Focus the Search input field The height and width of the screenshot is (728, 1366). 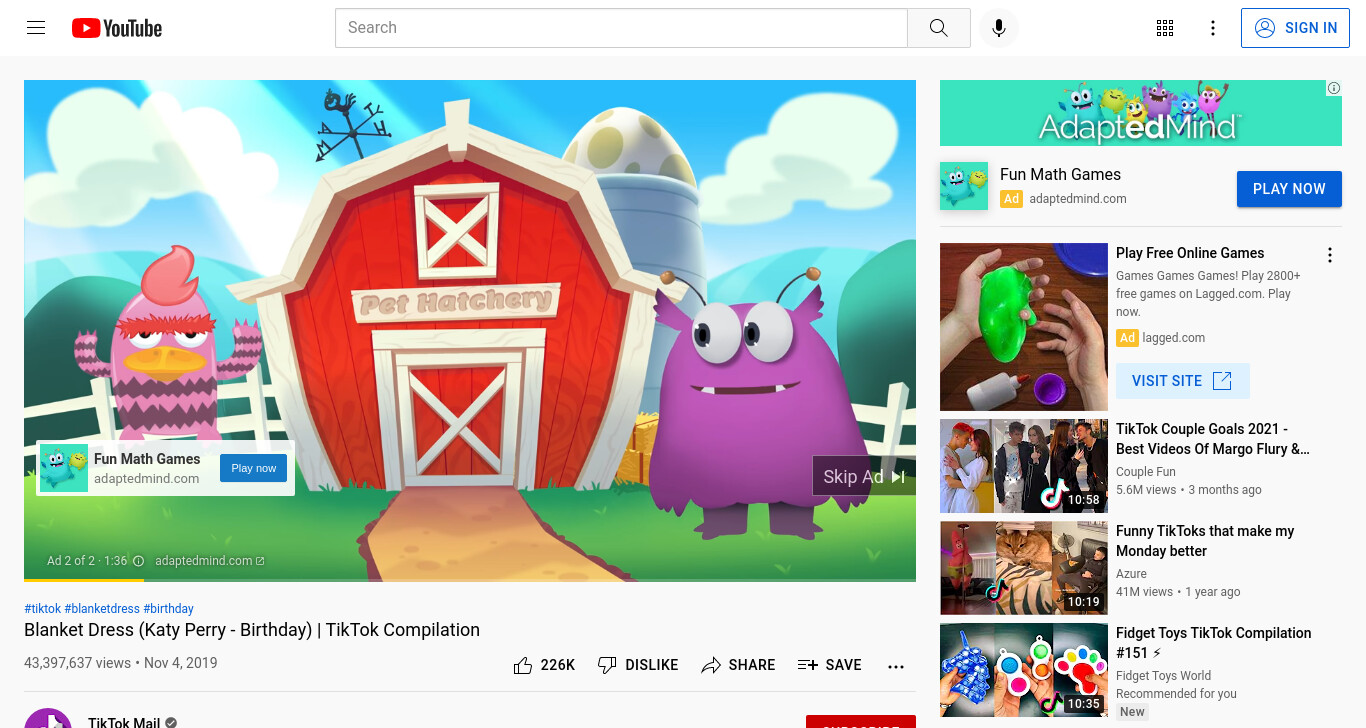point(621,28)
